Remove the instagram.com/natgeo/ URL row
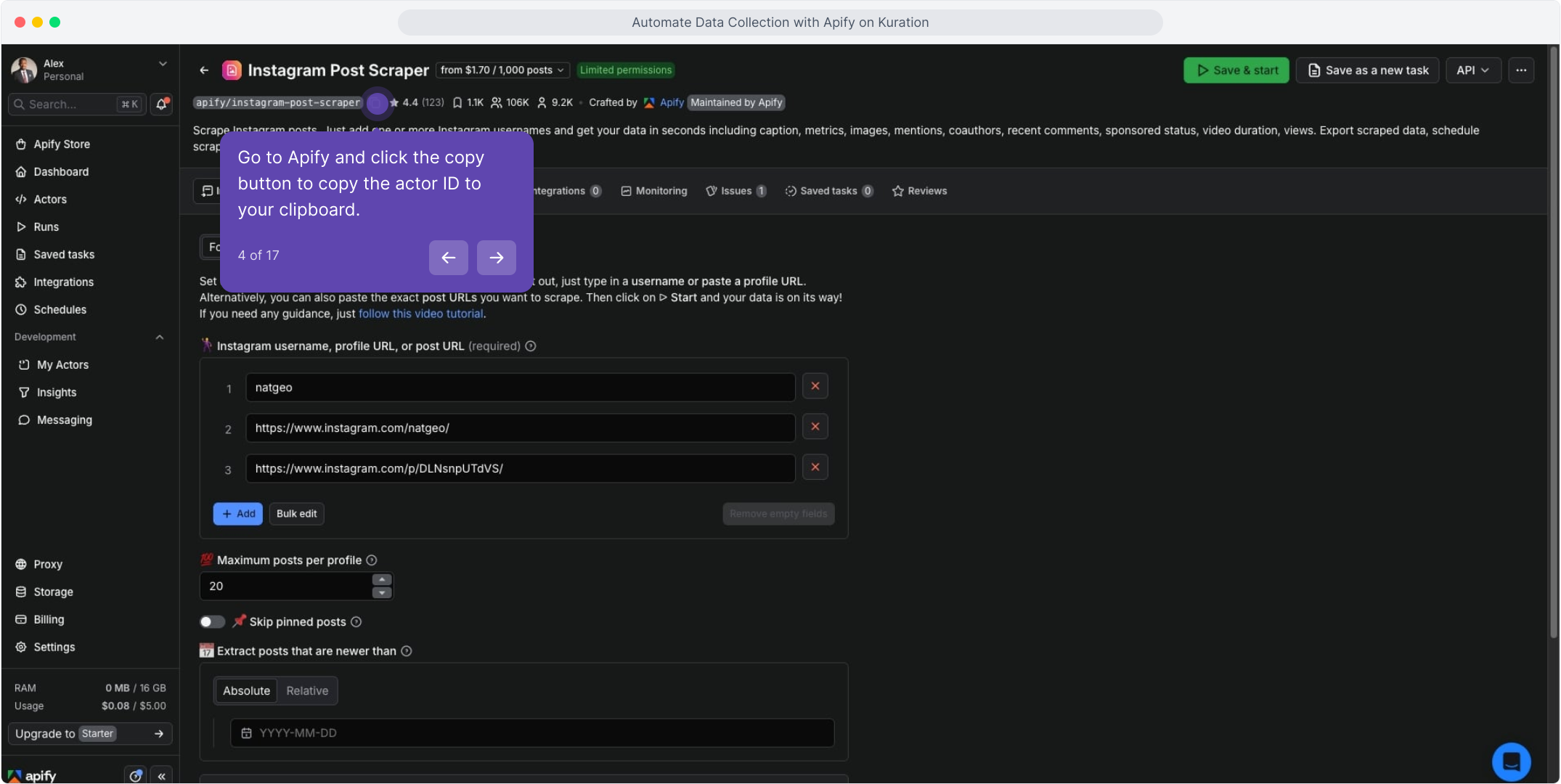This screenshot has width=1561, height=784. tap(815, 427)
